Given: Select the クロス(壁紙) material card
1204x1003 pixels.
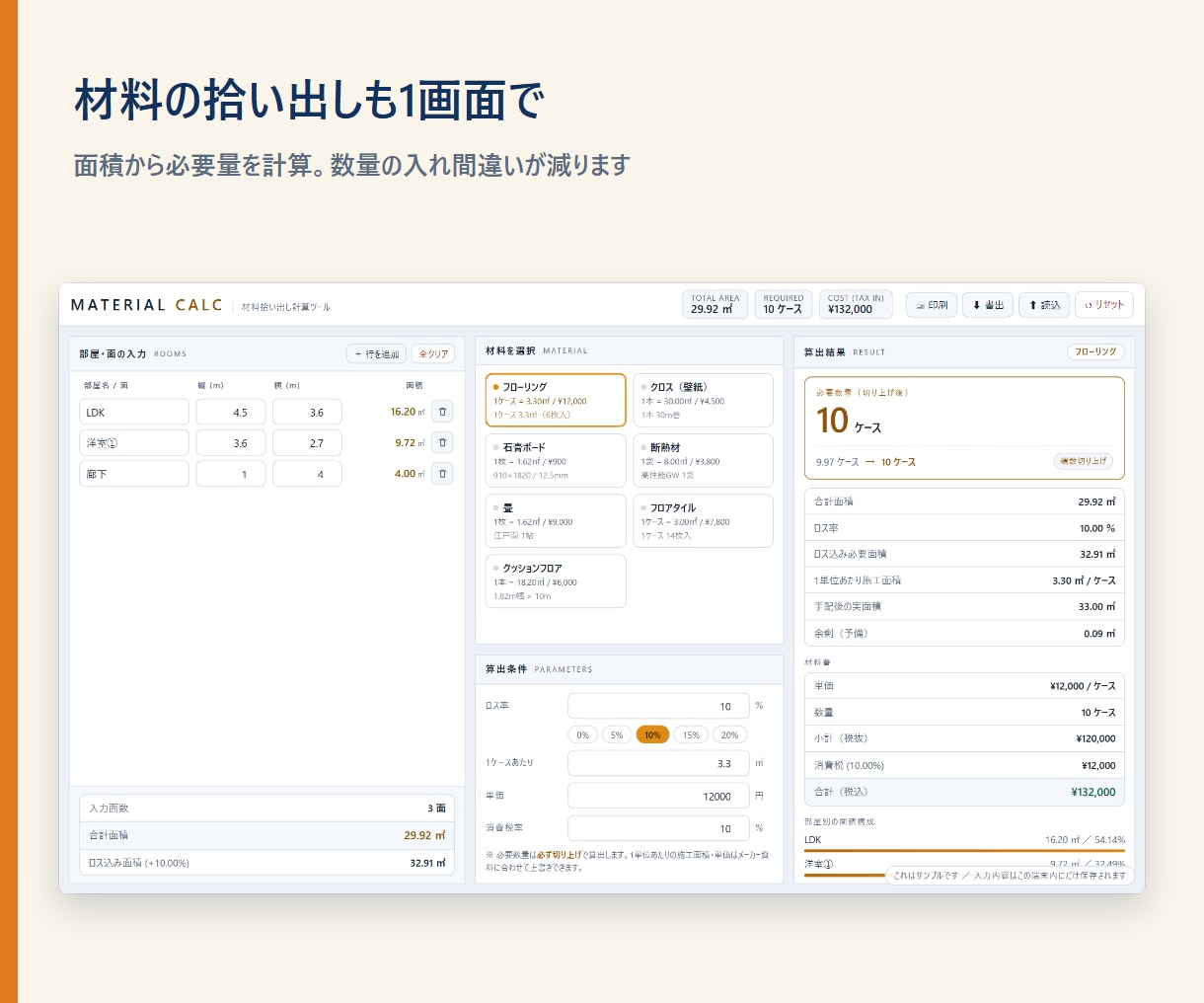Looking at the screenshot, I should coord(703,400).
